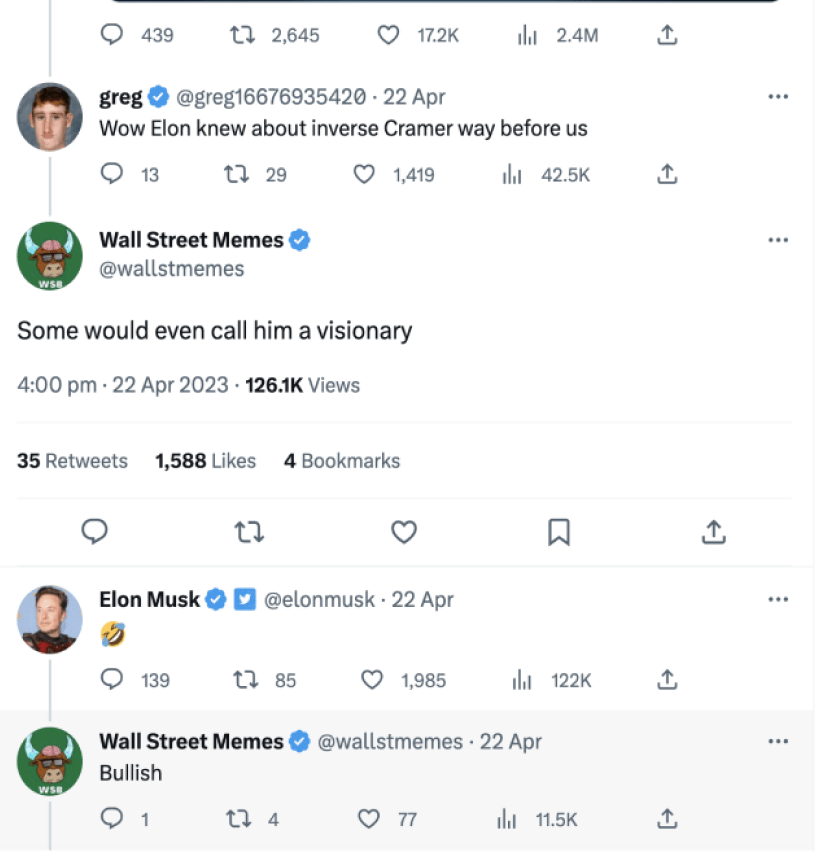Image resolution: width=820 pixels, height=852 pixels.
Task: Bookmark the Wall Street Memes main tweet
Action: (x=559, y=532)
